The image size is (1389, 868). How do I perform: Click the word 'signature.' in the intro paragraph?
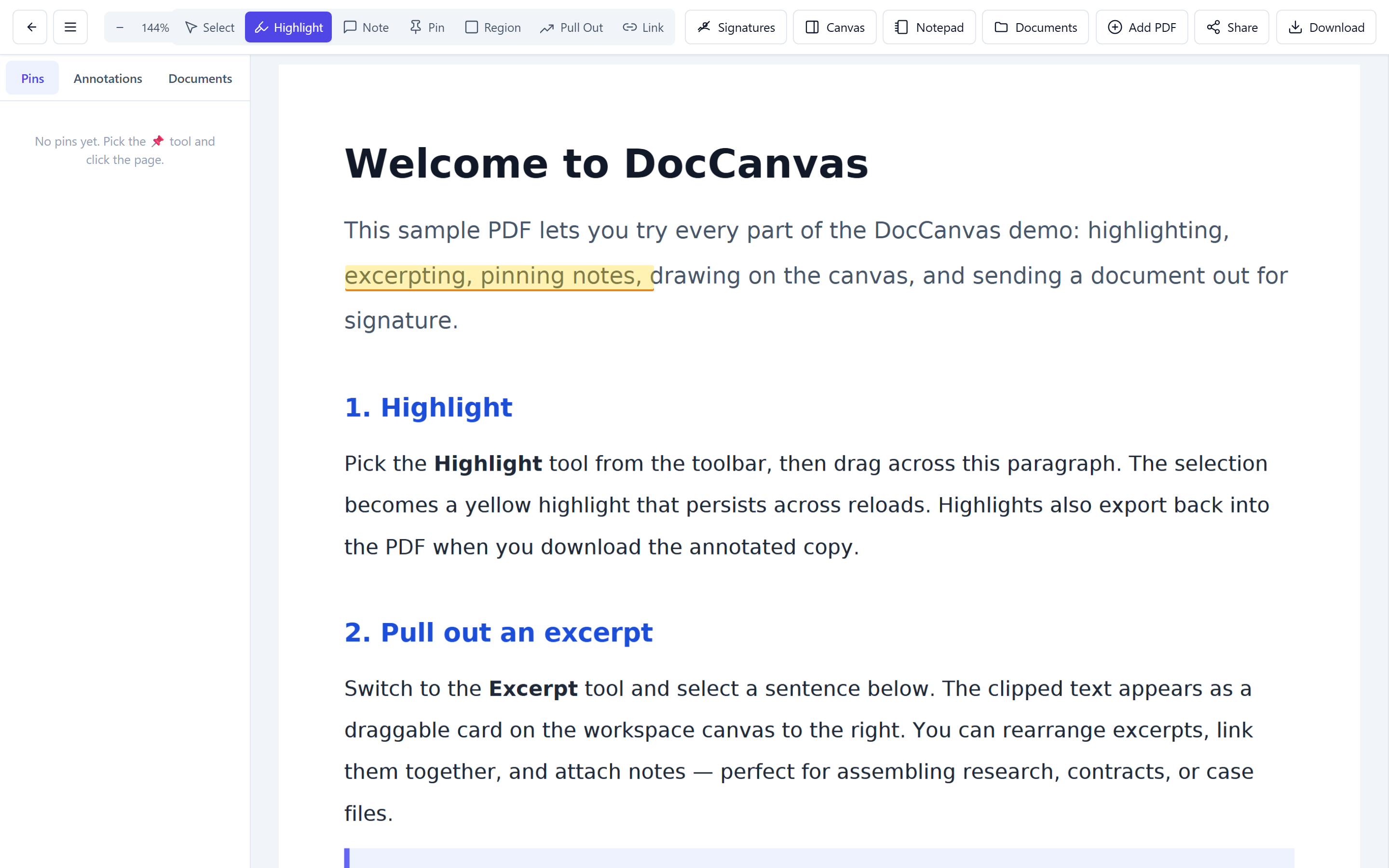[401, 320]
